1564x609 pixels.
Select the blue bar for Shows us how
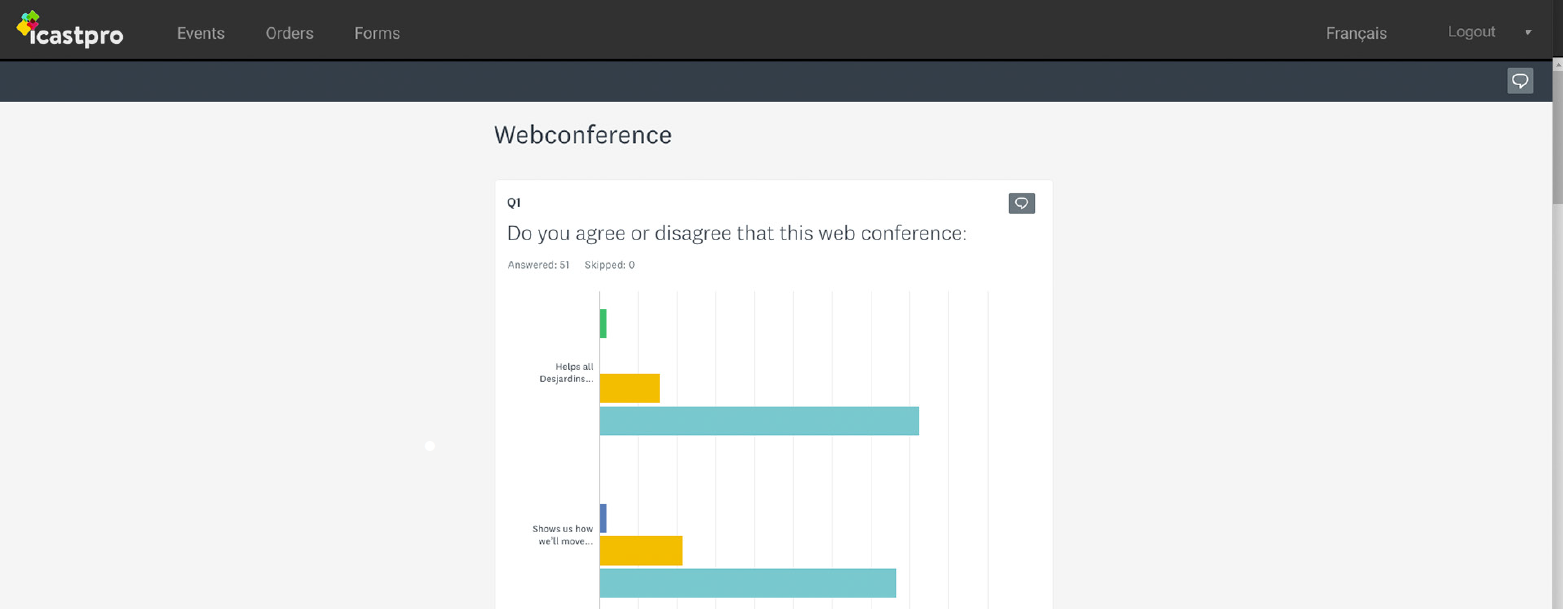point(603,518)
